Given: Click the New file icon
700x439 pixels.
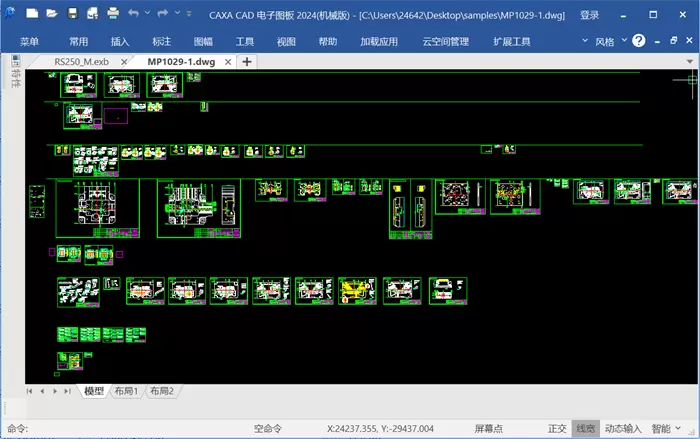Looking at the screenshot, I should pos(32,14).
